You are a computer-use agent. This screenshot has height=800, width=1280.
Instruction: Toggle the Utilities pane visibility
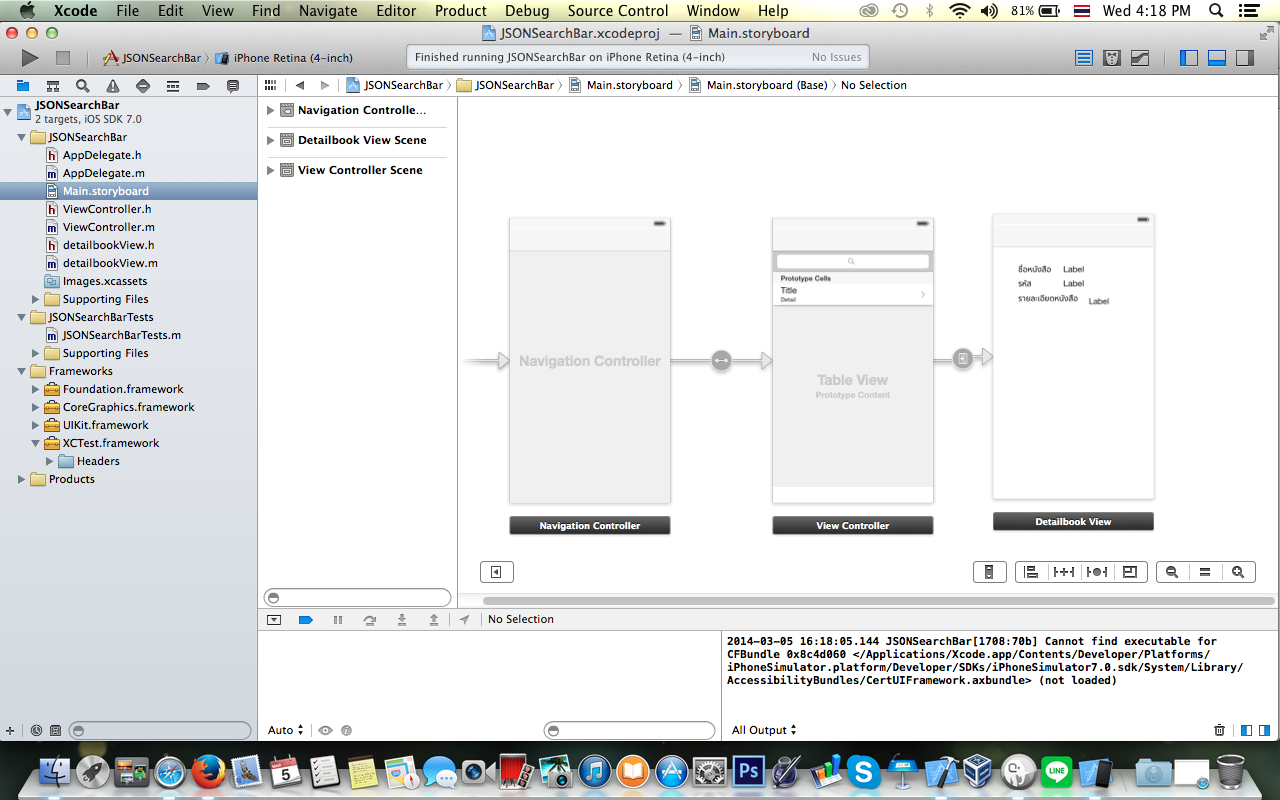click(x=1245, y=58)
